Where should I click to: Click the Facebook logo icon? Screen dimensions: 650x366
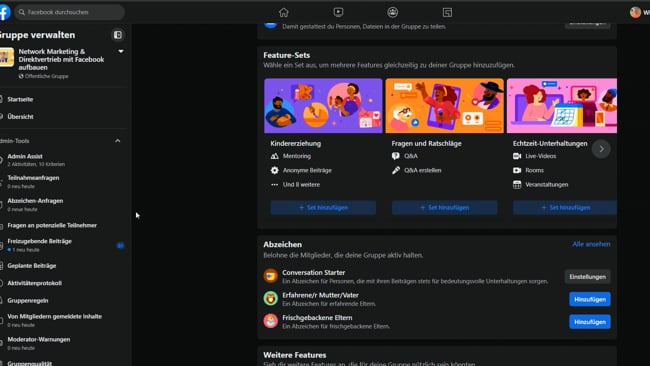[4, 12]
